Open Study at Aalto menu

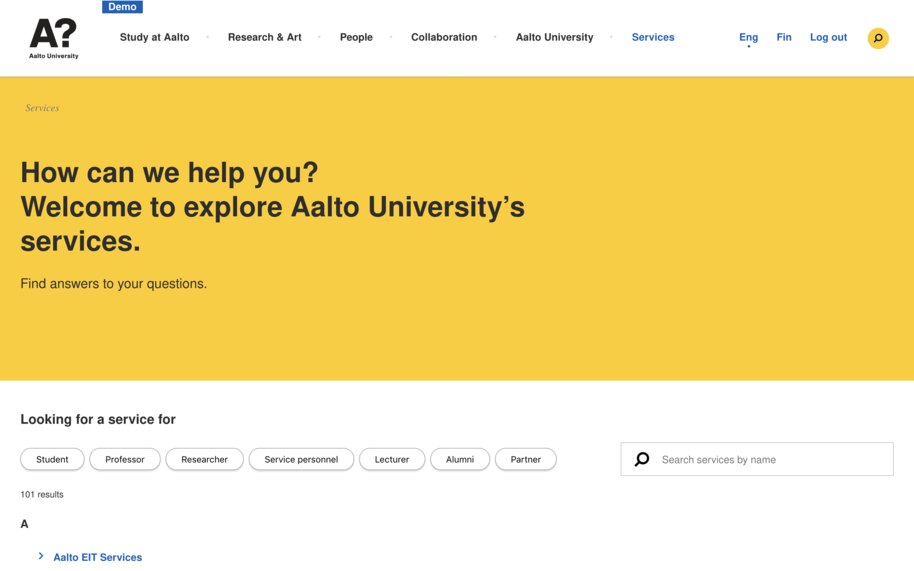pos(154,37)
